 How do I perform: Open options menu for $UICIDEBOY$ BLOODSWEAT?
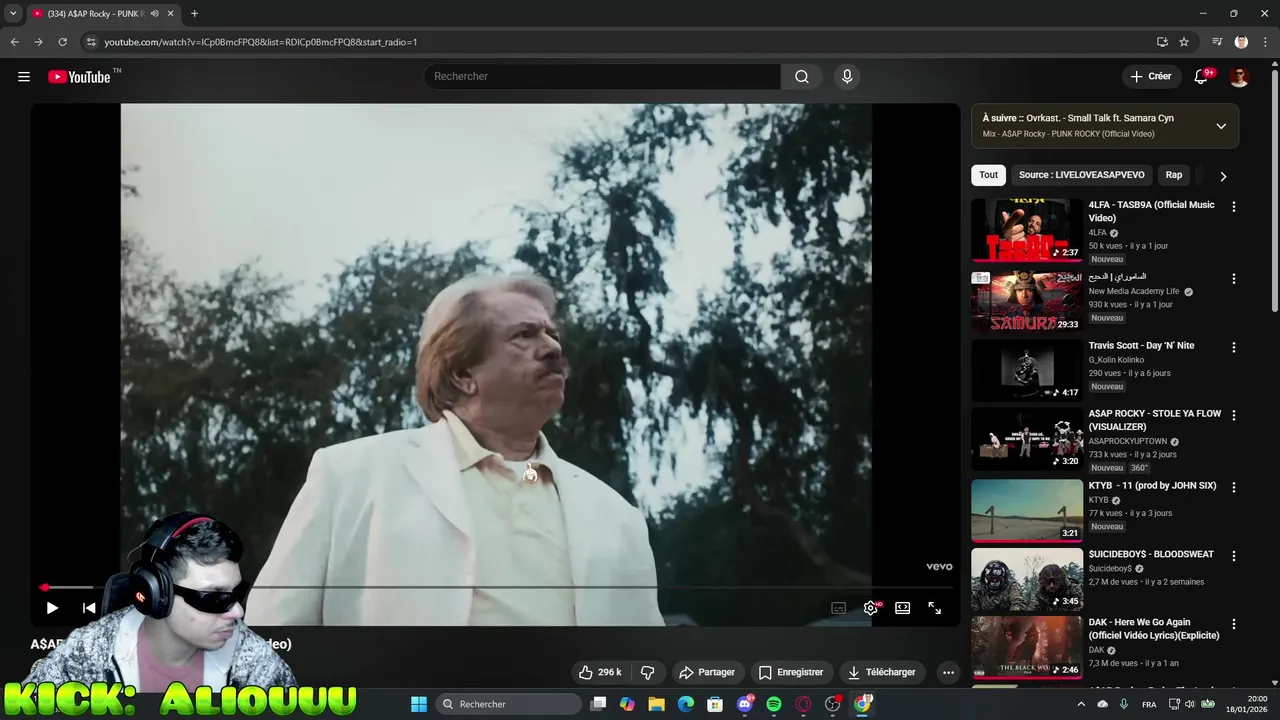(x=1233, y=555)
